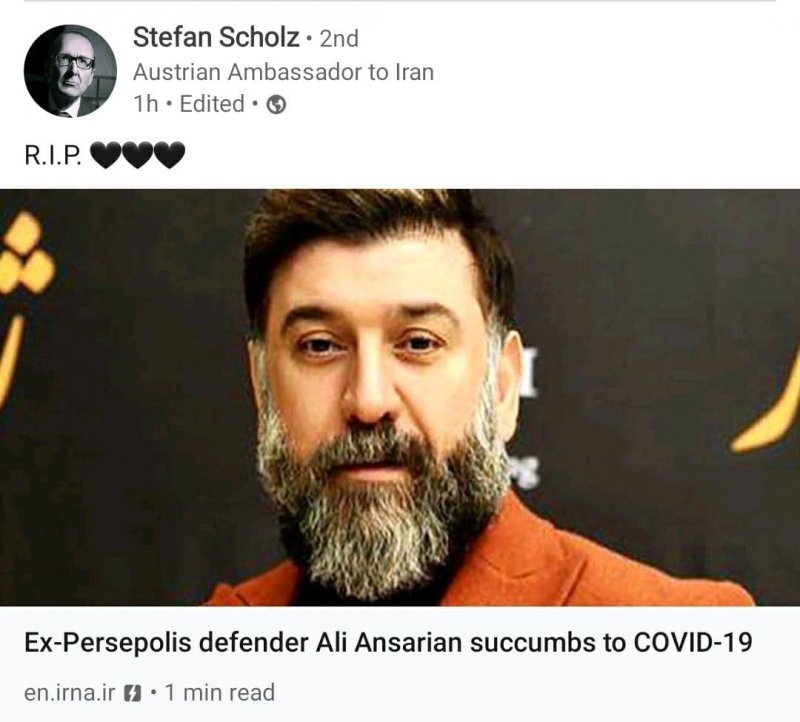The height and width of the screenshot is (722, 800).
Task: Click the Edited label on the post
Action: click(212, 104)
